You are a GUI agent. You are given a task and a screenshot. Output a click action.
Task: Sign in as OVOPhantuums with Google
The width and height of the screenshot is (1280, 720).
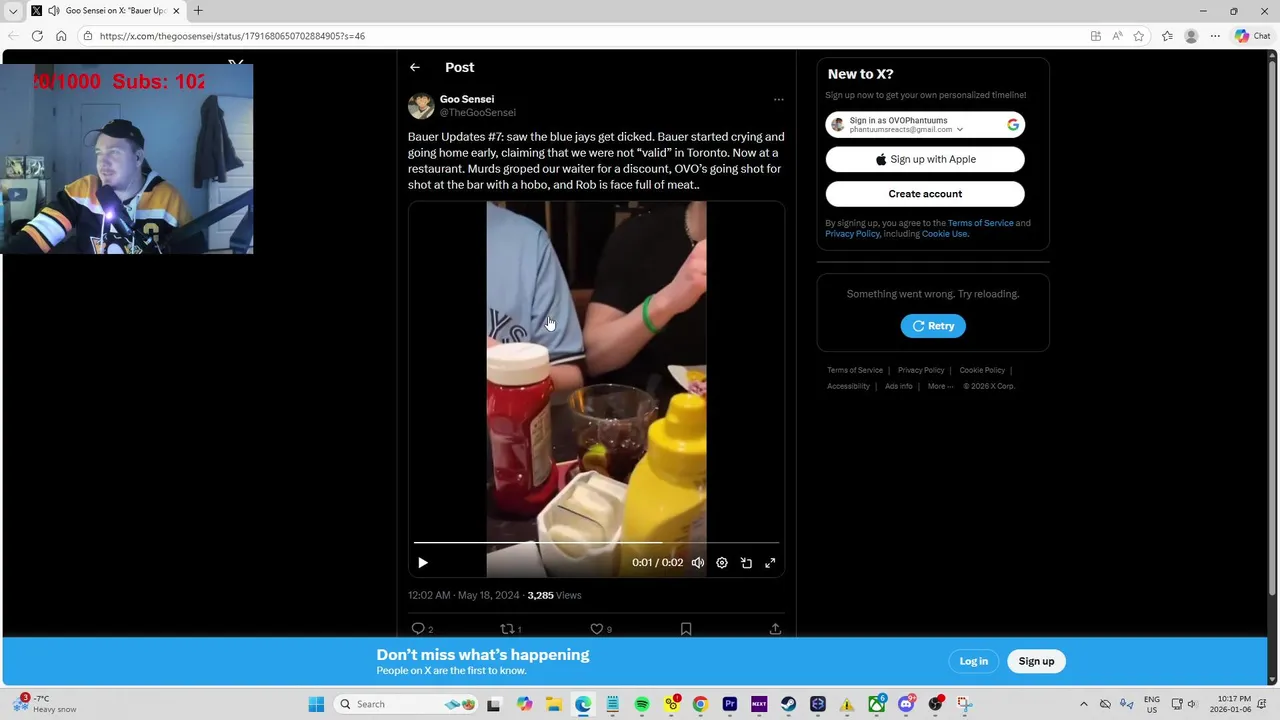[925, 125]
